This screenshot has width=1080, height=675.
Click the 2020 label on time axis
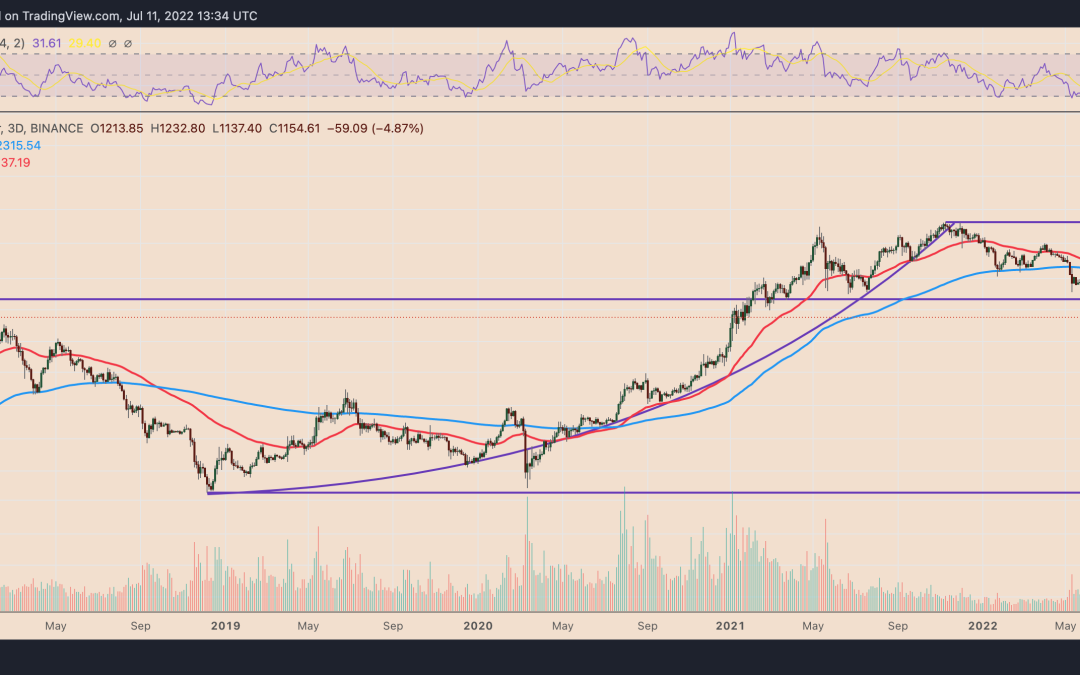click(x=478, y=625)
